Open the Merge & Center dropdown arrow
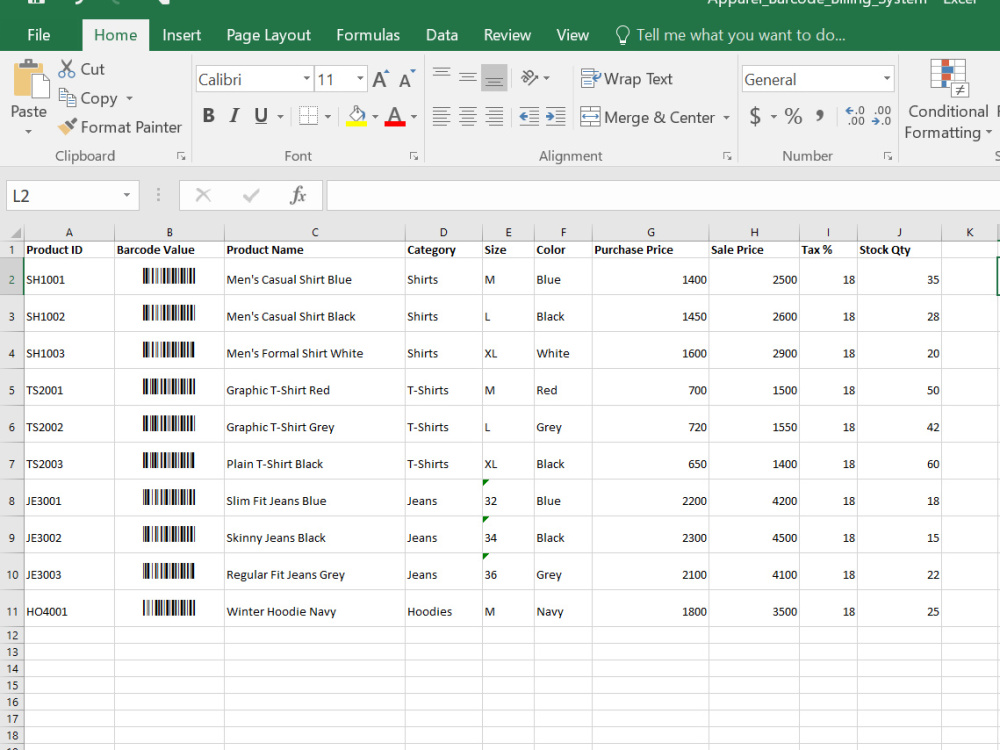 [726, 117]
